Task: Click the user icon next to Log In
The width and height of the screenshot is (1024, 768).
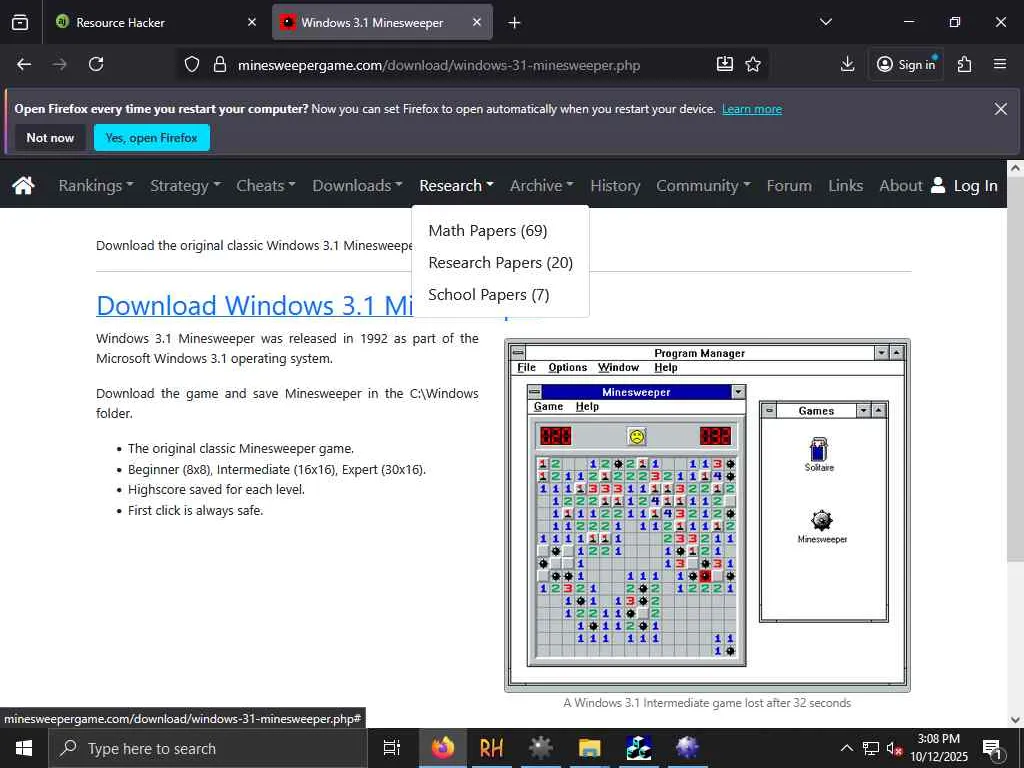Action: click(x=938, y=185)
